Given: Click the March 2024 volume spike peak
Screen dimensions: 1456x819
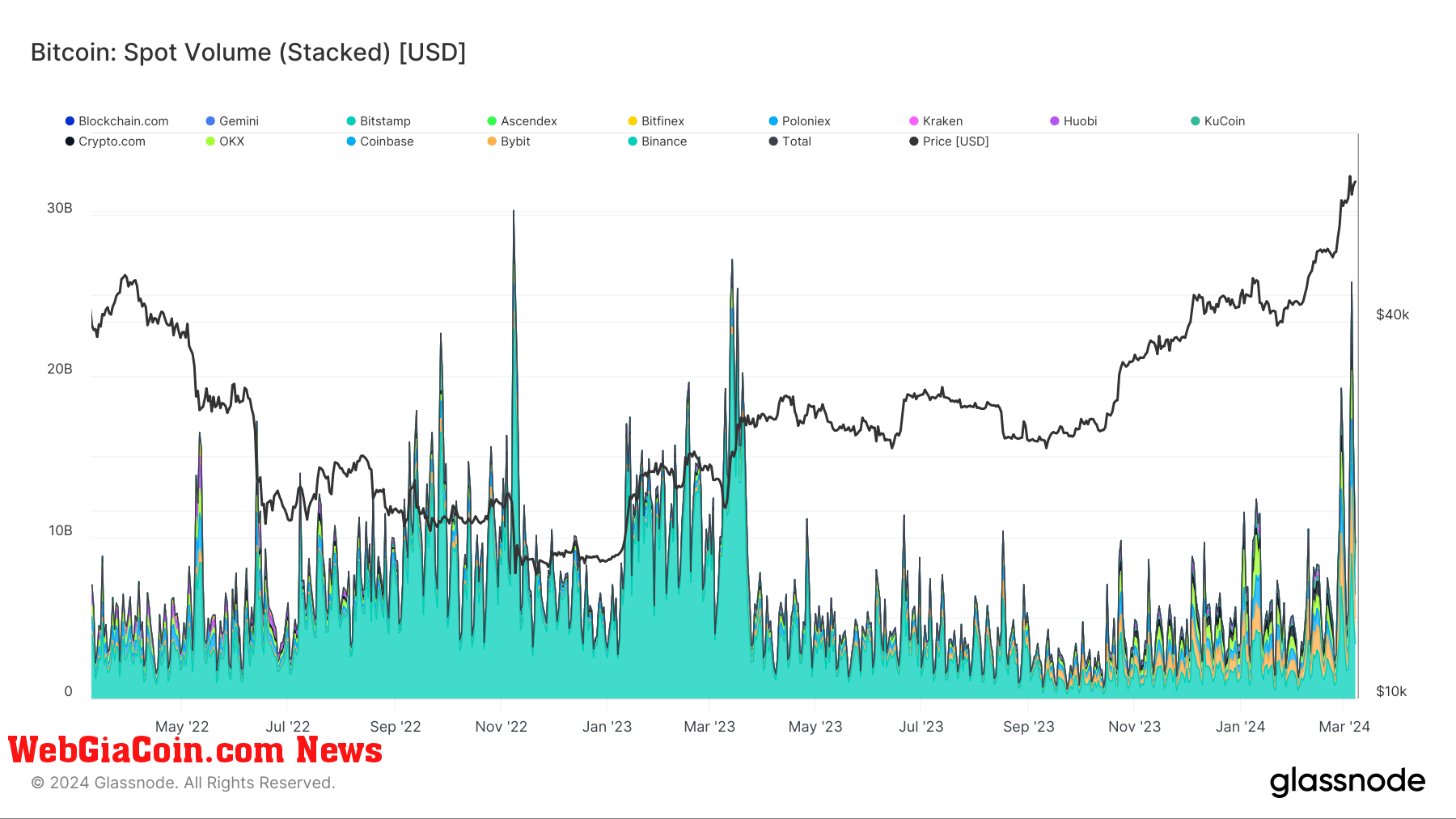Looking at the screenshot, I should click(1351, 284).
